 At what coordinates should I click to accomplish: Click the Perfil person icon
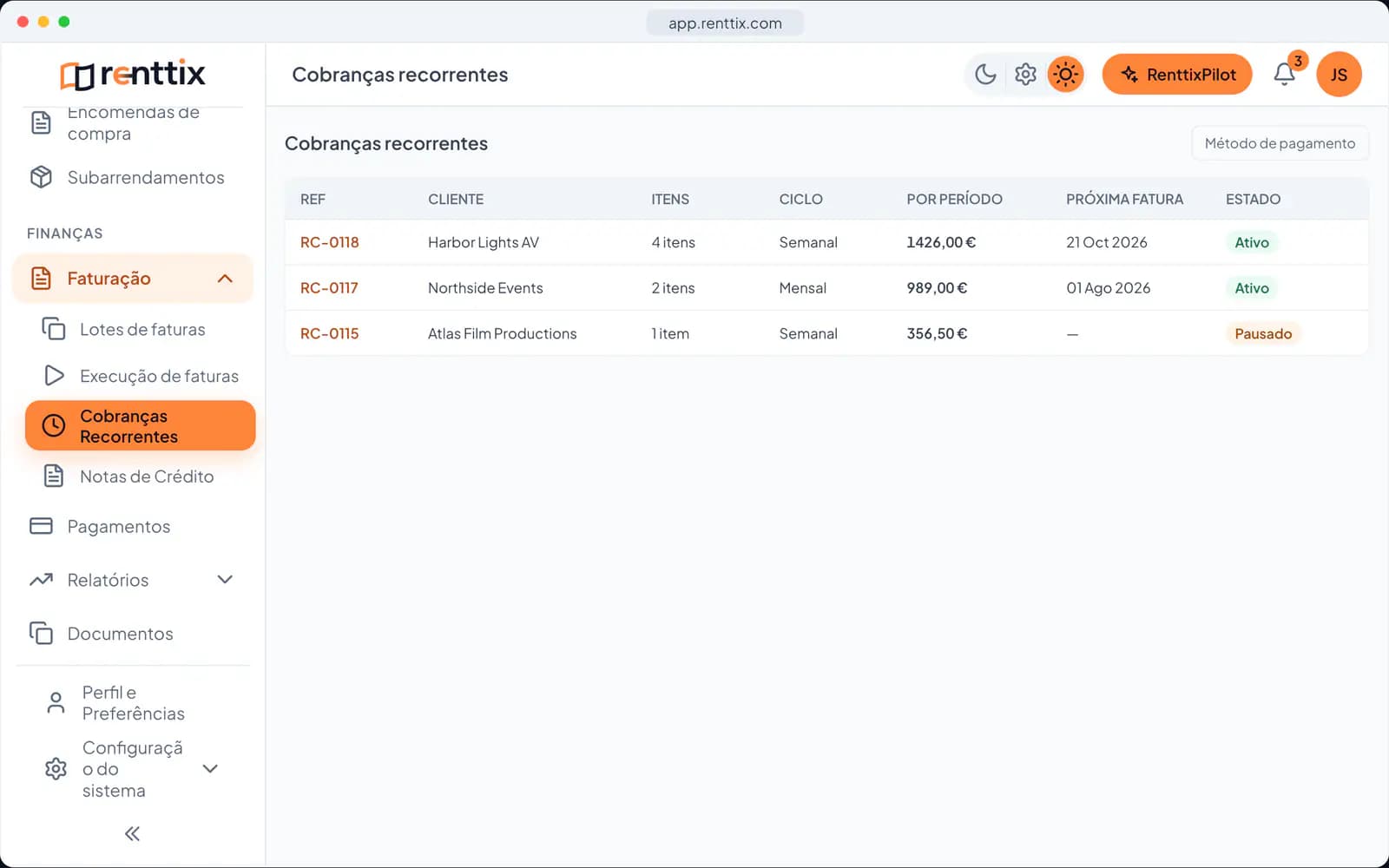pos(56,703)
